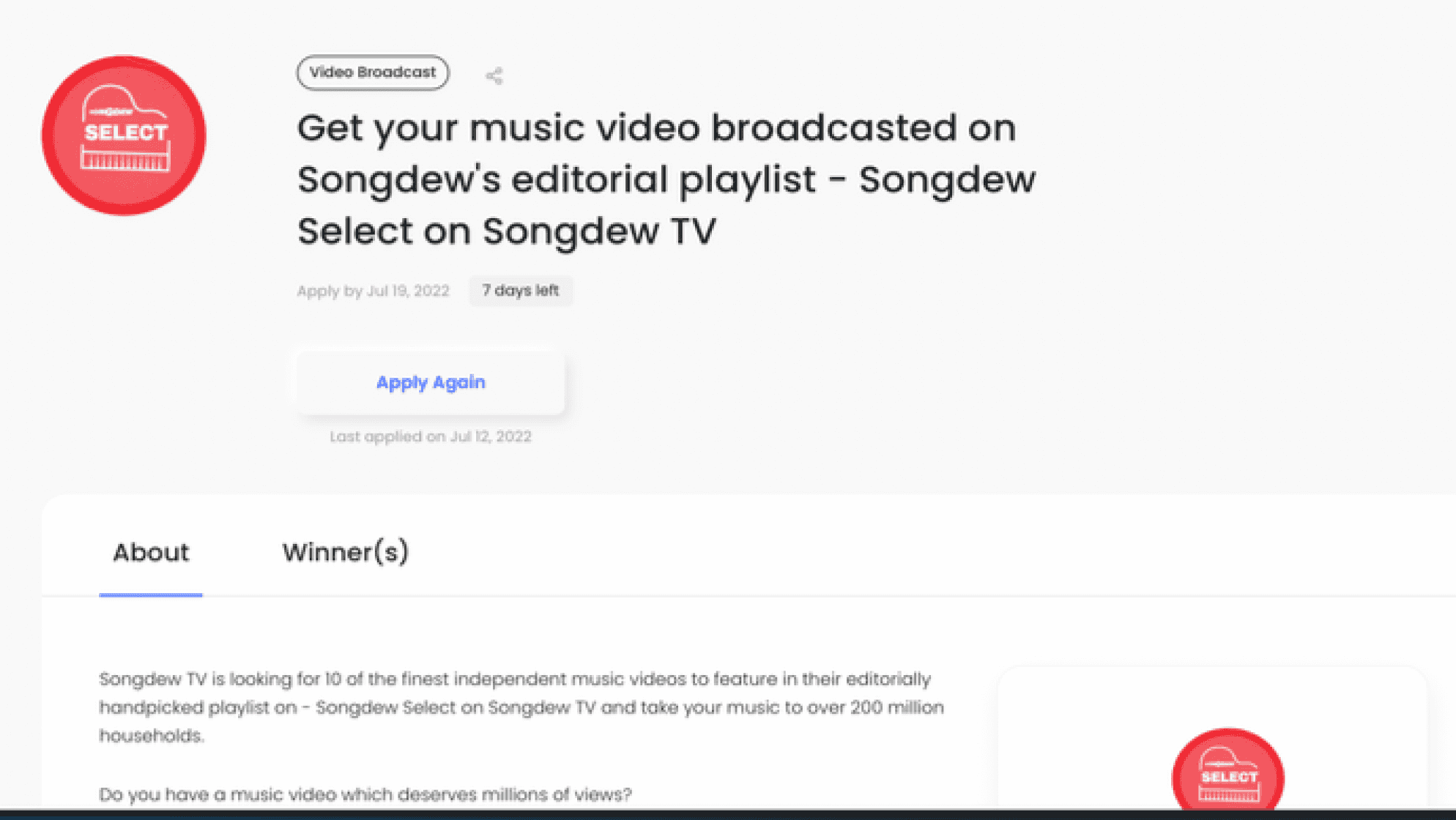Open the large Songdew Select logo

coord(124,135)
